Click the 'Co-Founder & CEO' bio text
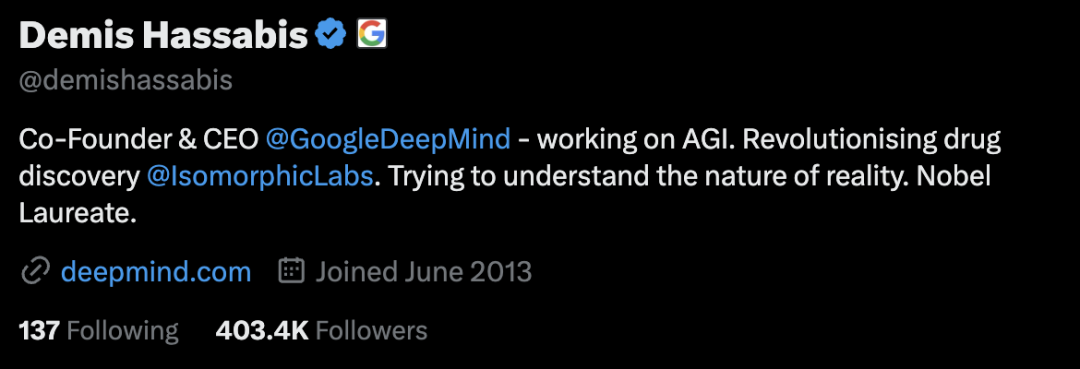1080x369 pixels. pyautogui.click(x=138, y=140)
